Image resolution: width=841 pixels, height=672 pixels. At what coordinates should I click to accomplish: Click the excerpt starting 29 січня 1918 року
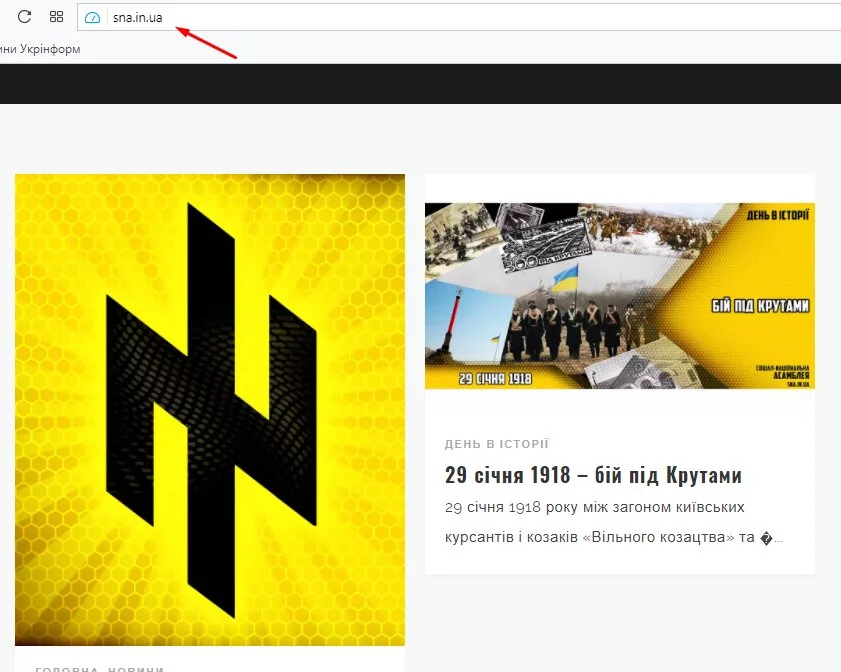(x=614, y=522)
